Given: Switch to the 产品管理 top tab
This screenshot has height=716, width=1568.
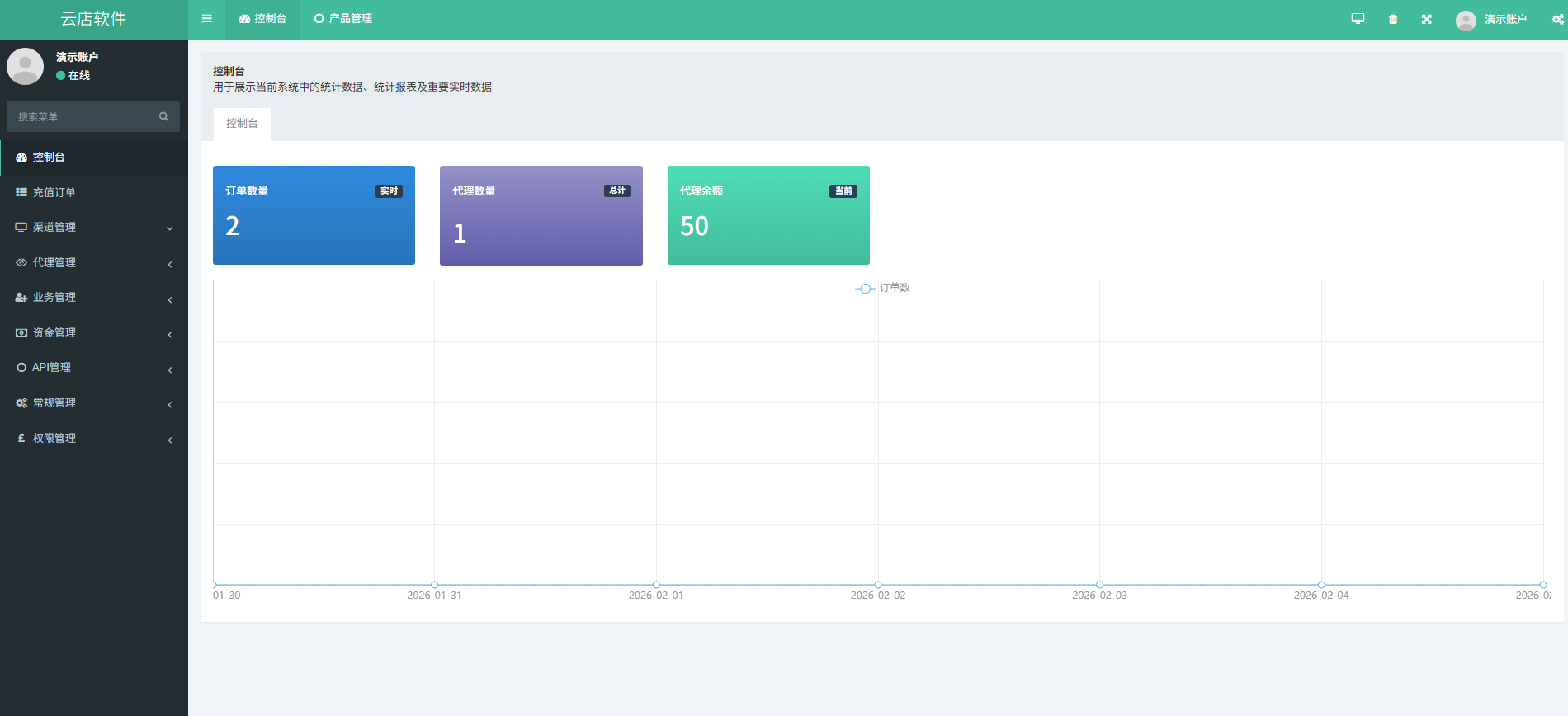Looking at the screenshot, I should click(343, 19).
